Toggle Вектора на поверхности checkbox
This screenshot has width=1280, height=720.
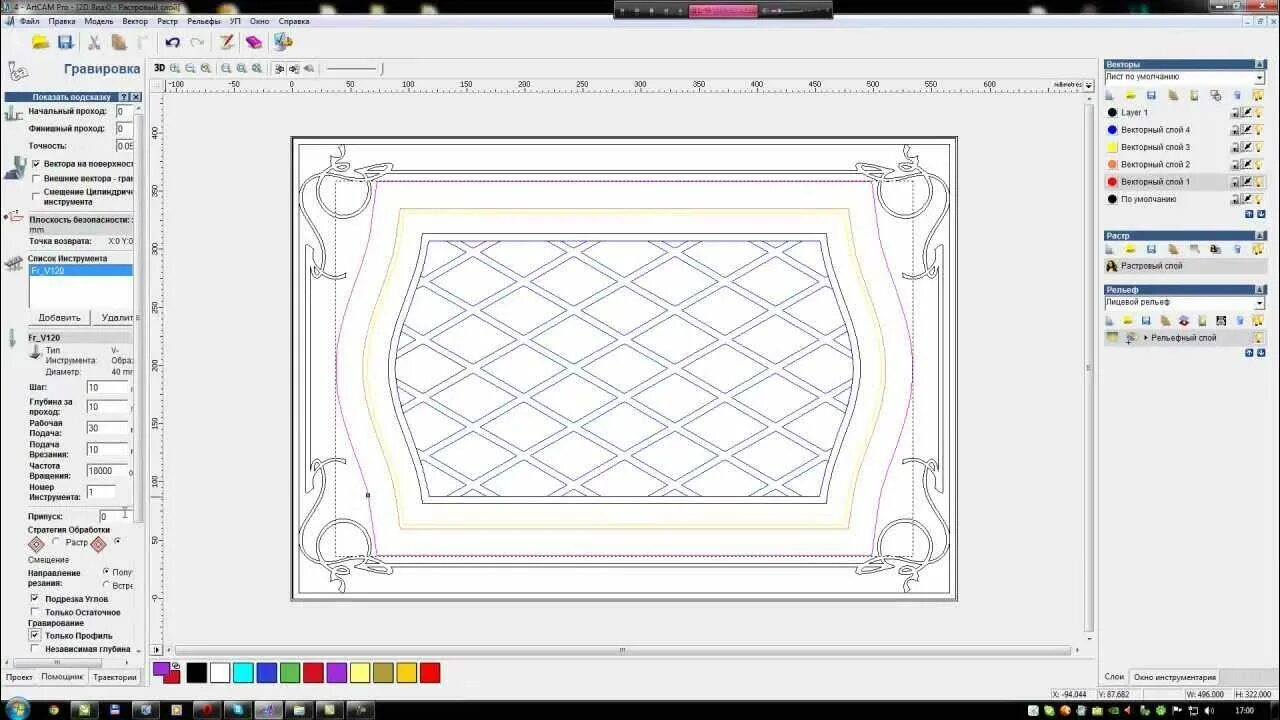click(x=36, y=163)
